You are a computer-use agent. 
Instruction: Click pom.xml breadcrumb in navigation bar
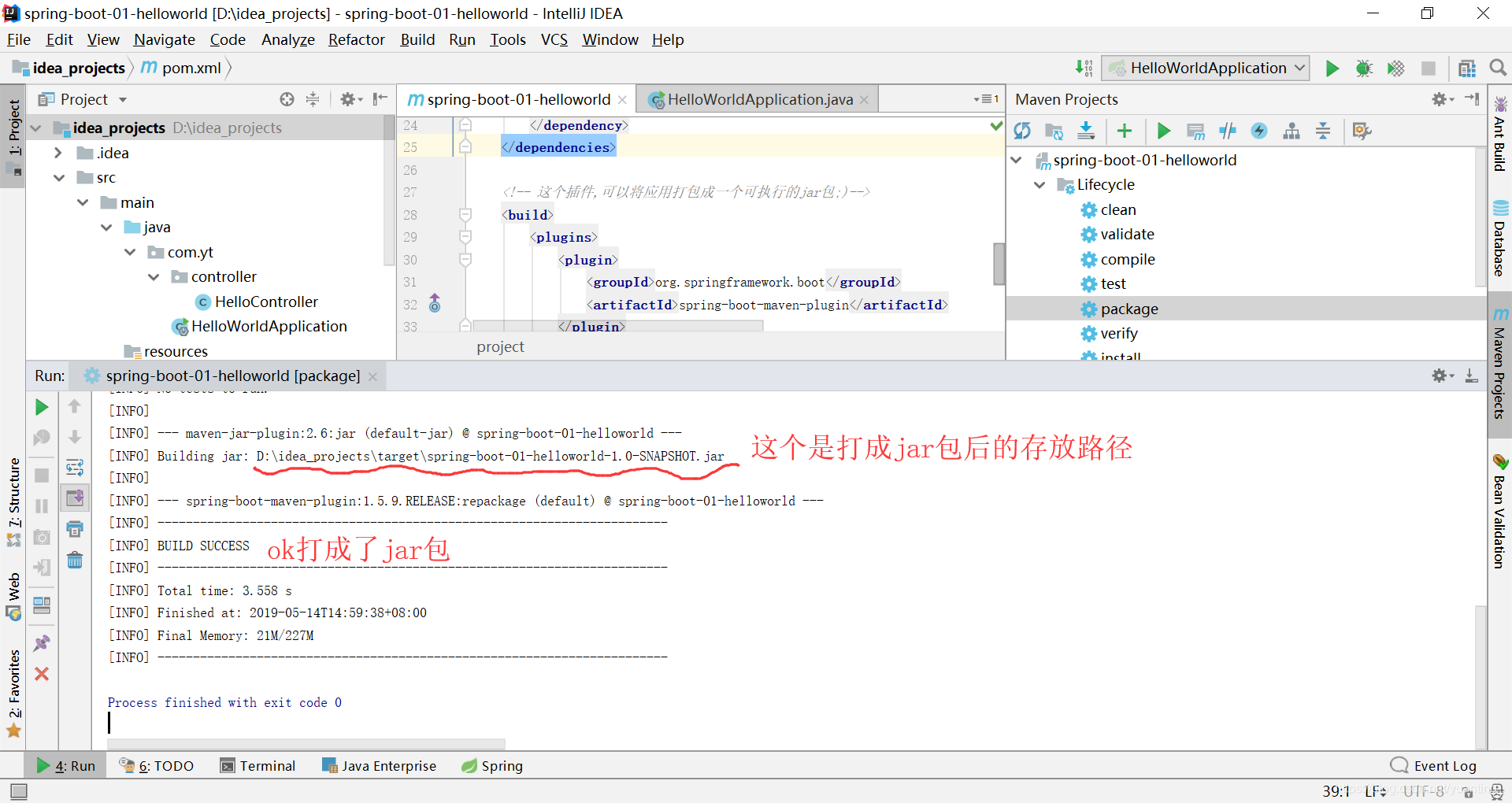182,68
